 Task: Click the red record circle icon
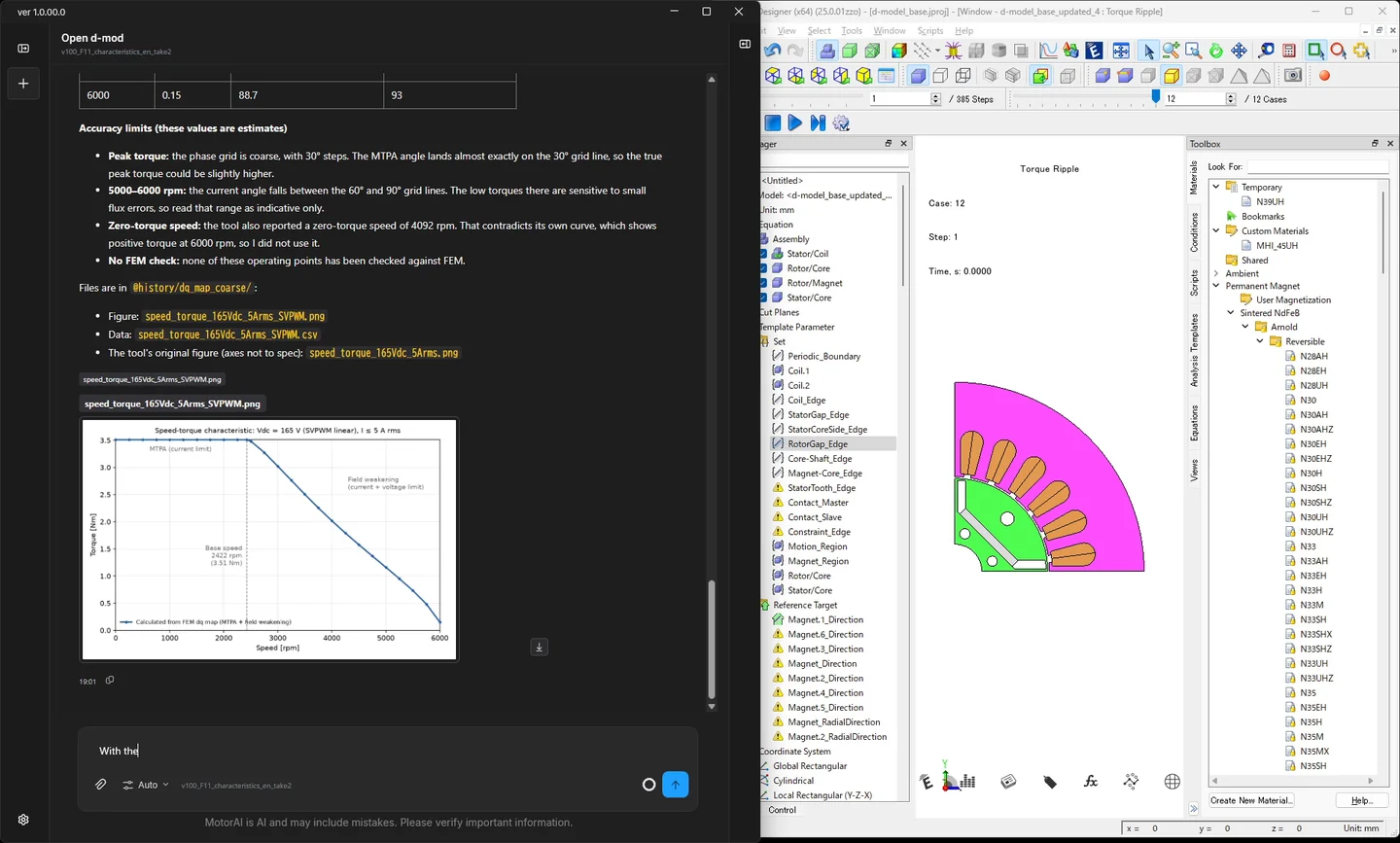coord(1324,76)
